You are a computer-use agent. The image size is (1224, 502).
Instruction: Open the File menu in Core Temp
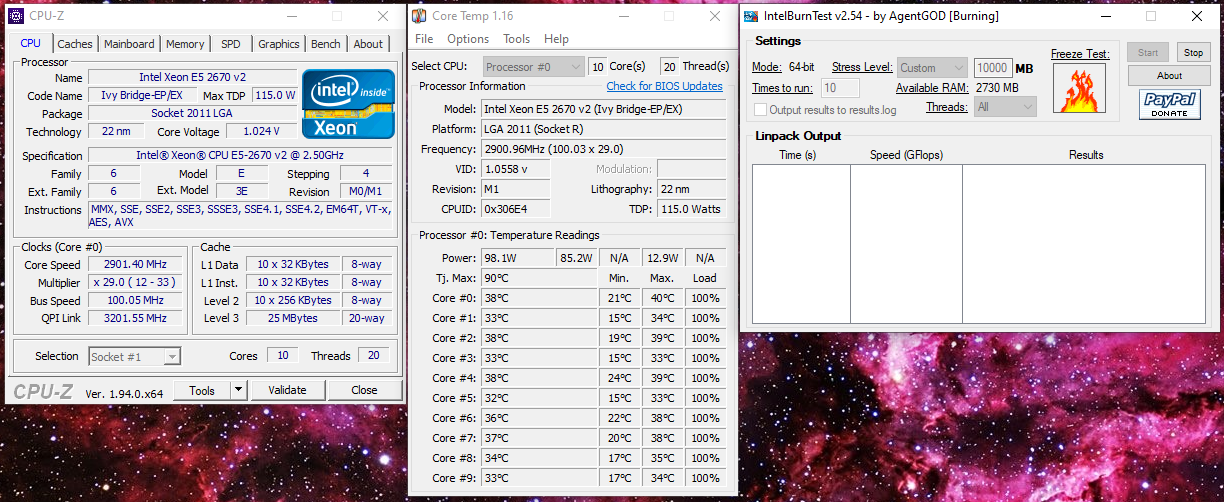click(x=424, y=39)
